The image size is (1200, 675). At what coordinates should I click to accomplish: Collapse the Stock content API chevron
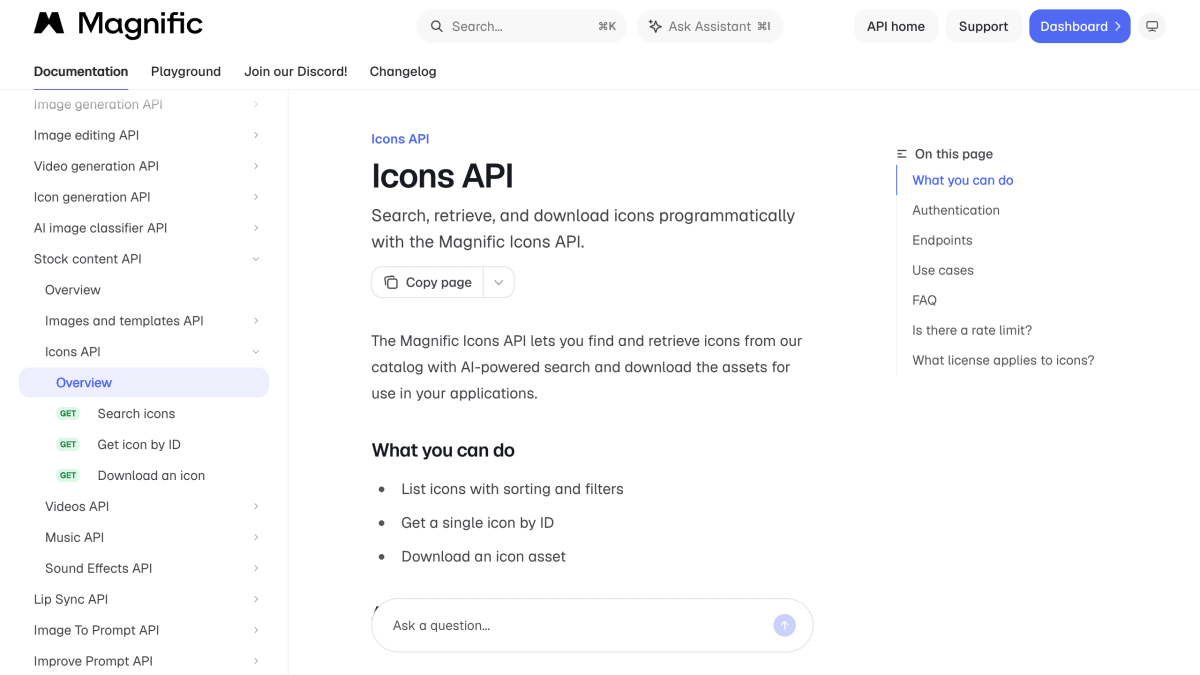click(256, 259)
